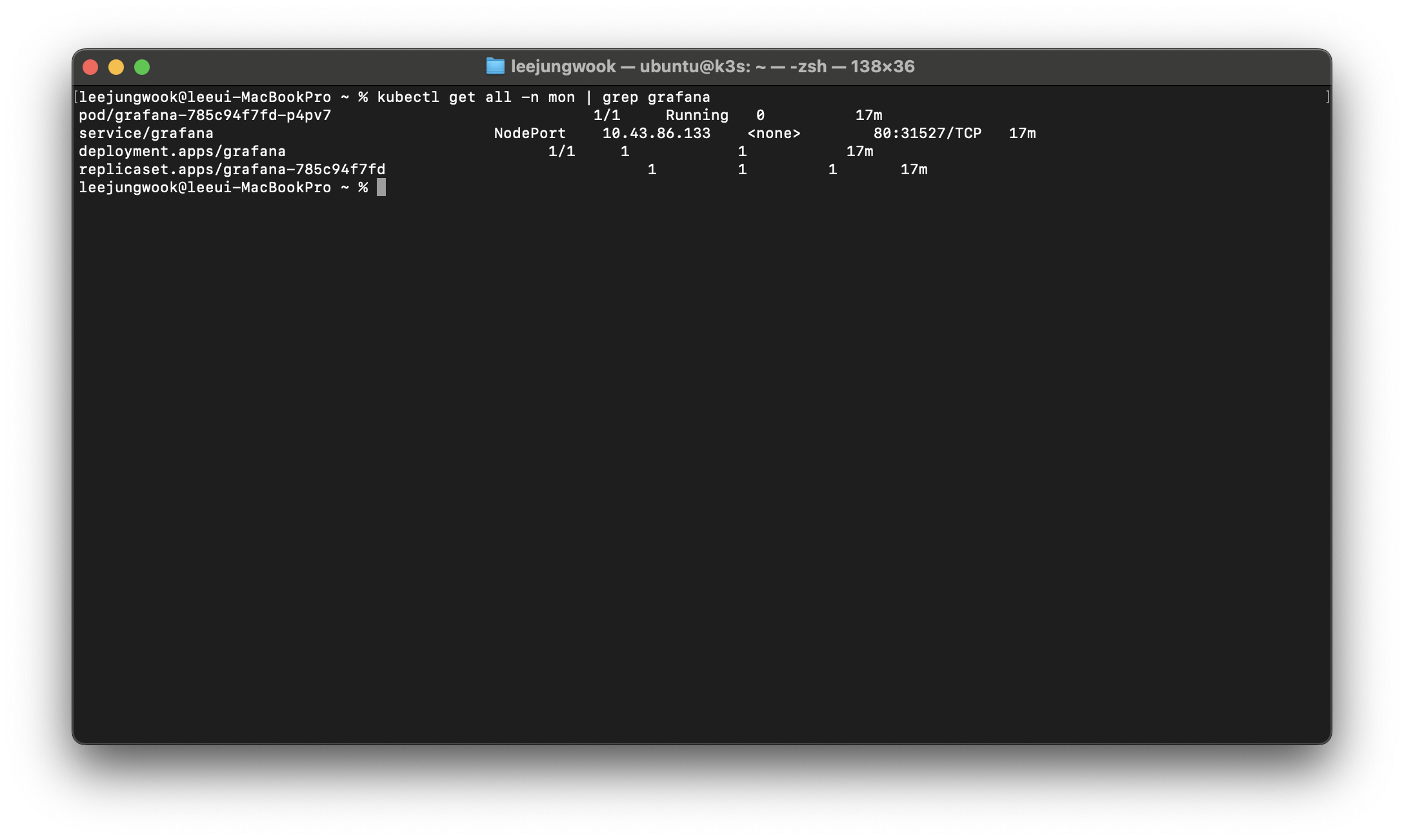Image resolution: width=1404 pixels, height=840 pixels.
Task: Click the Running status of pod
Action: coord(697,115)
